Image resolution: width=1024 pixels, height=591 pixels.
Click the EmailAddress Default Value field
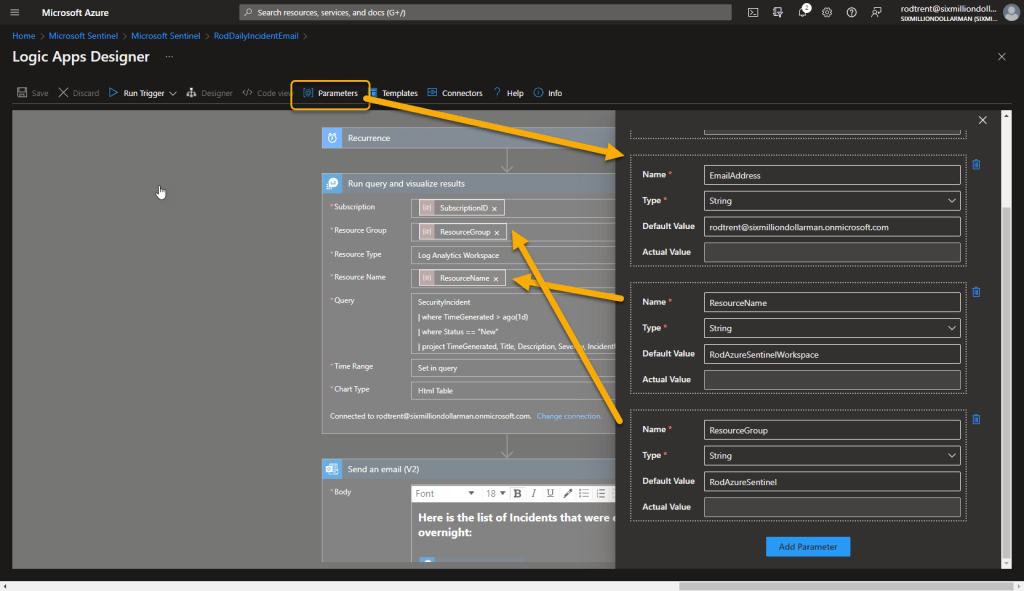click(x=832, y=227)
